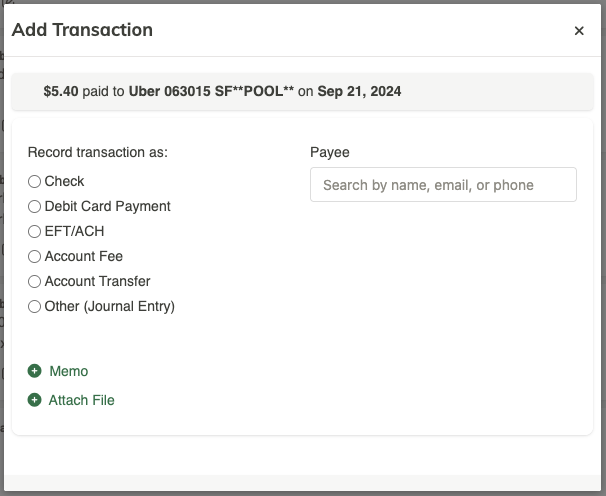The height and width of the screenshot is (496, 606).
Task: Click the 'Other (Journal Entry)' label text
Action: pyautogui.click(x=110, y=307)
